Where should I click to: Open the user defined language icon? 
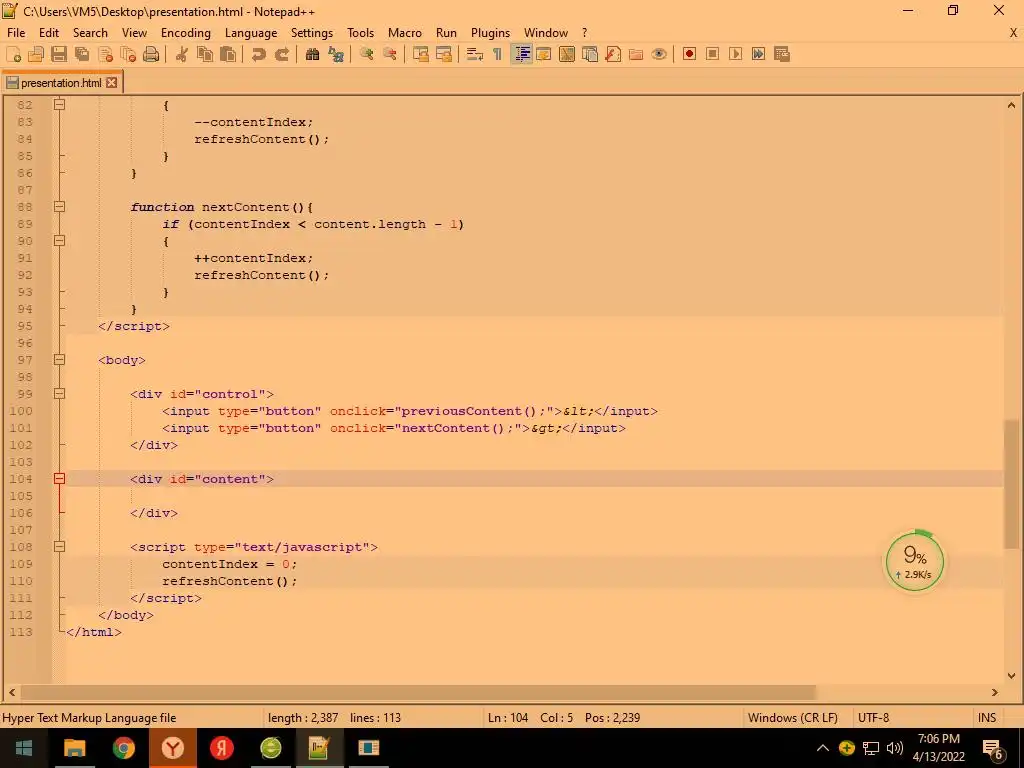(543, 54)
